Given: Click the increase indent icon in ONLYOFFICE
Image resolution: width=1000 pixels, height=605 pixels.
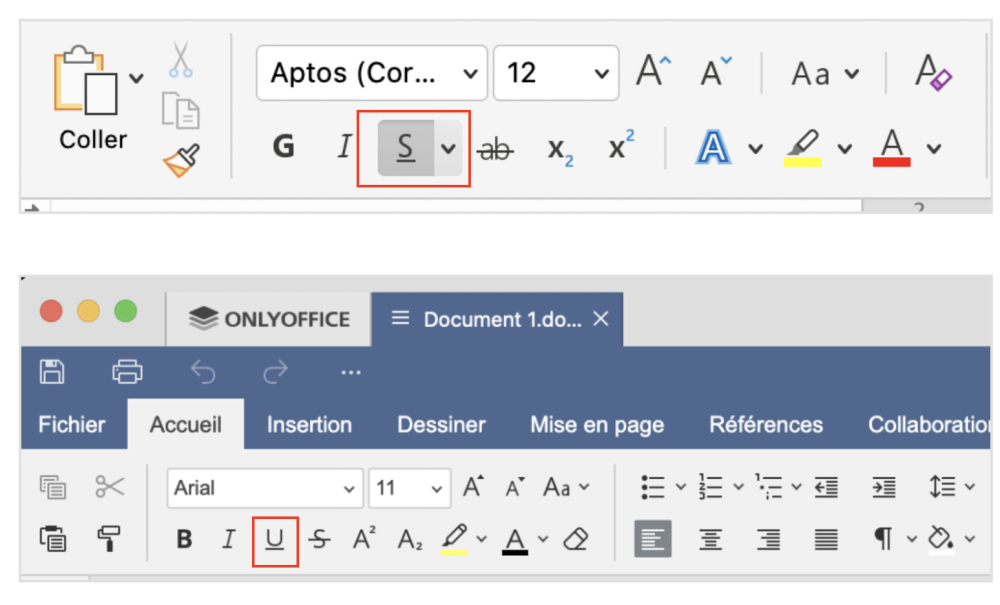Looking at the screenshot, I should pyautogui.click(x=884, y=488).
